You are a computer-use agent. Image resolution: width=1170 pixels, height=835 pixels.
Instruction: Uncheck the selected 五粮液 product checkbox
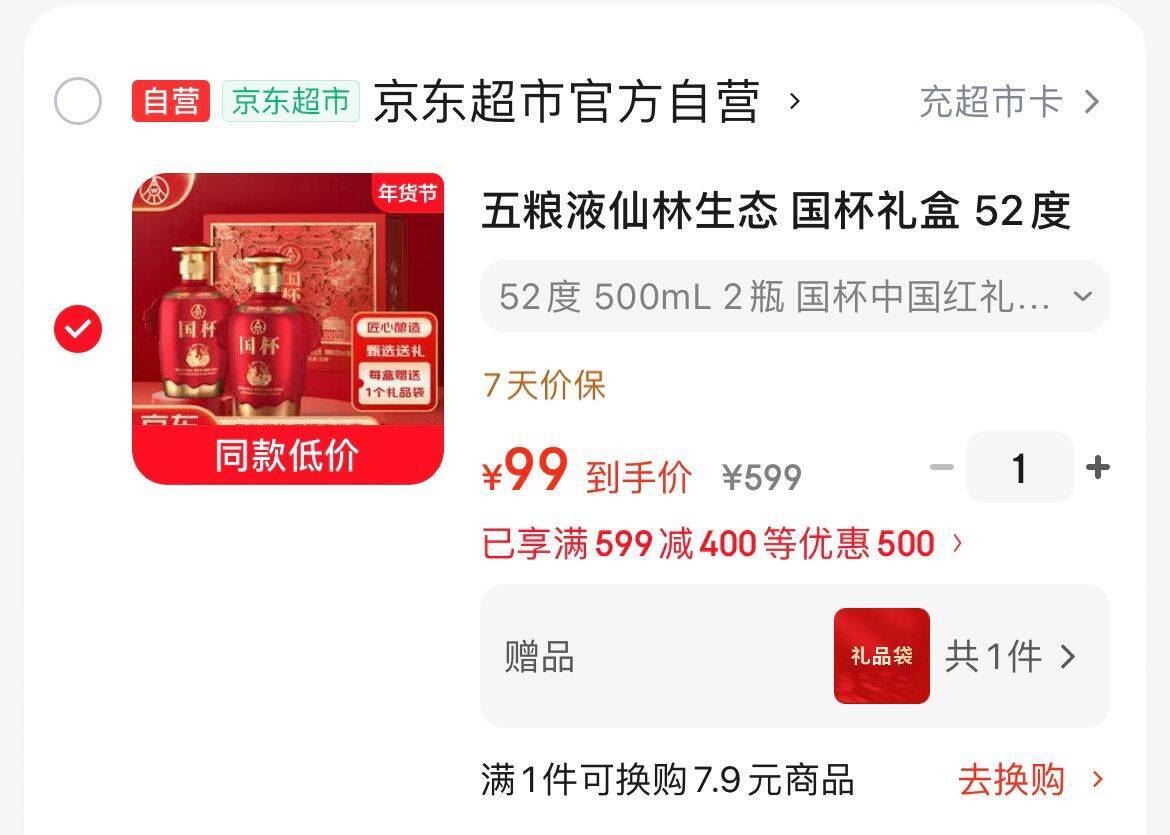(x=78, y=329)
